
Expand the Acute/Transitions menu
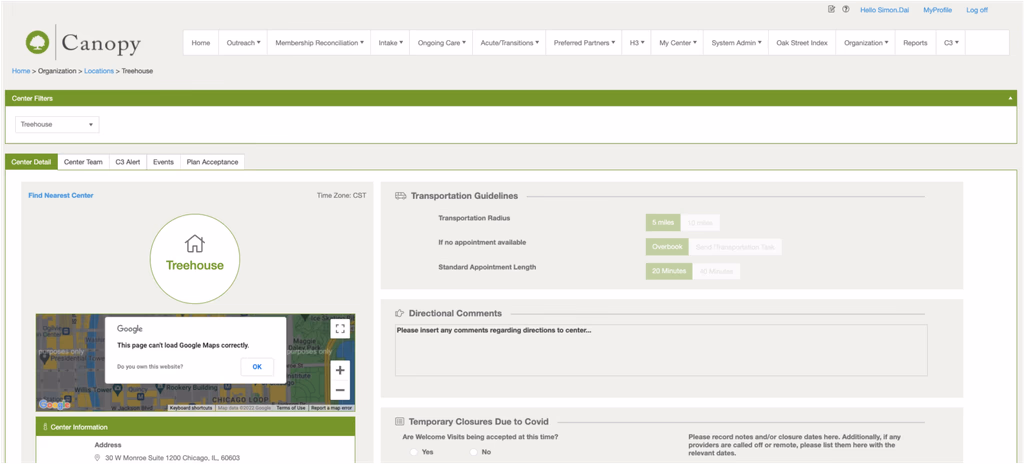click(509, 42)
